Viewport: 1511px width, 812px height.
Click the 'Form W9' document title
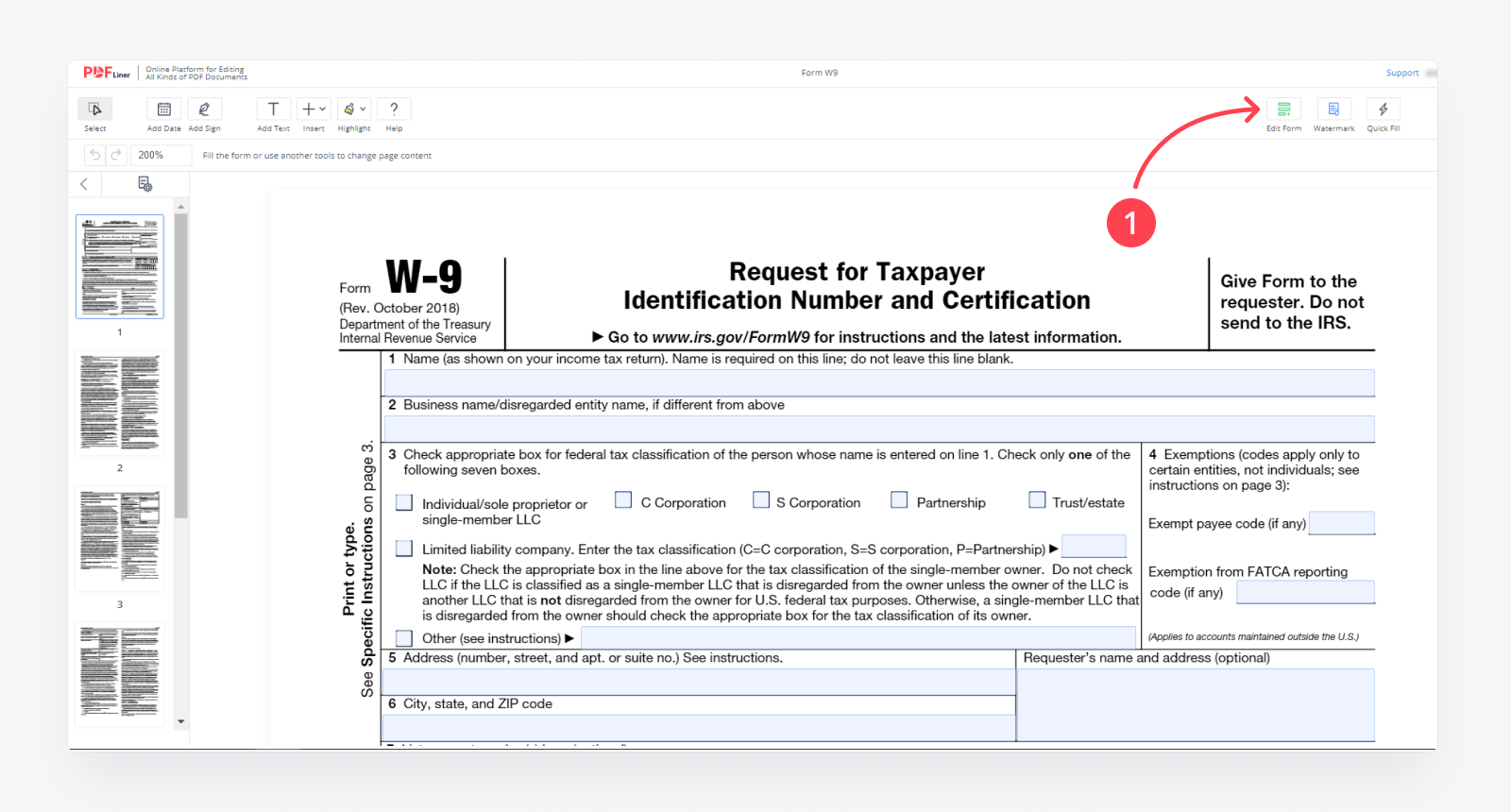tap(819, 73)
